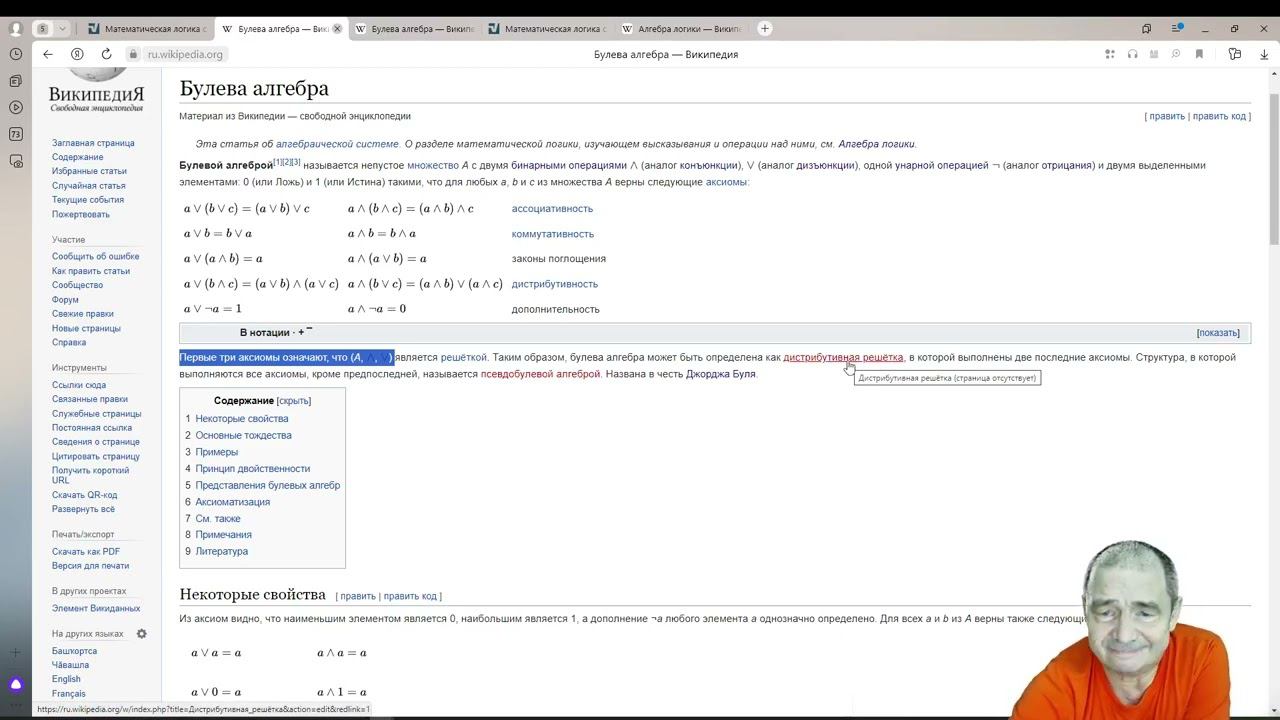Bookmark this page with the bookmark icon
Image resolution: width=1280 pixels, height=720 pixels.
tap(1199, 54)
